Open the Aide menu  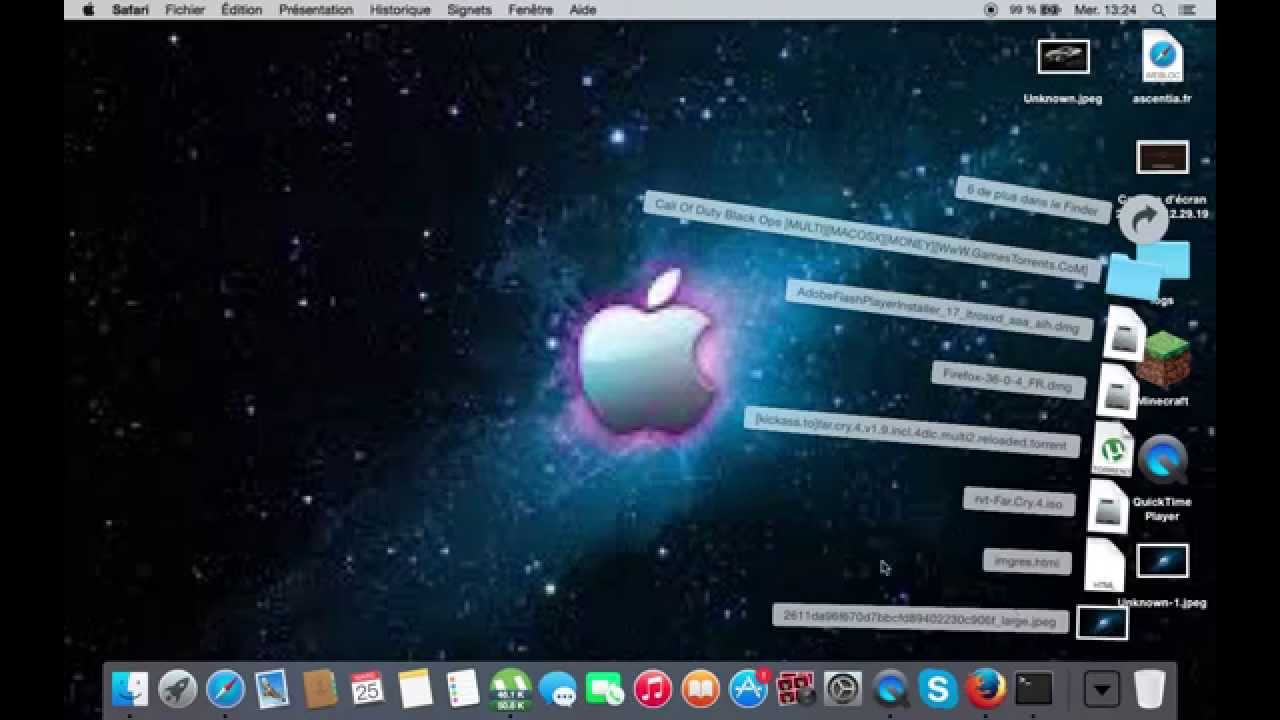[582, 10]
